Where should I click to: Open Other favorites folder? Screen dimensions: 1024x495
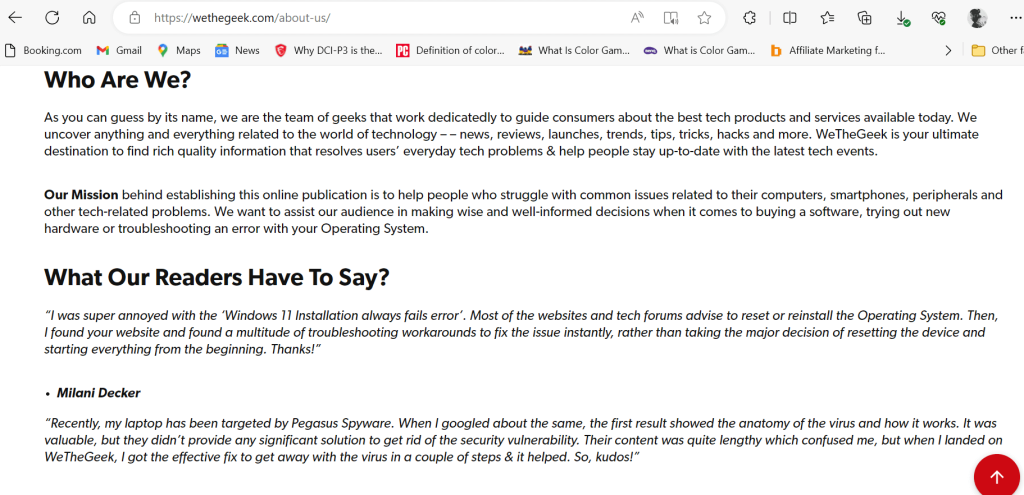(x=997, y=50)
